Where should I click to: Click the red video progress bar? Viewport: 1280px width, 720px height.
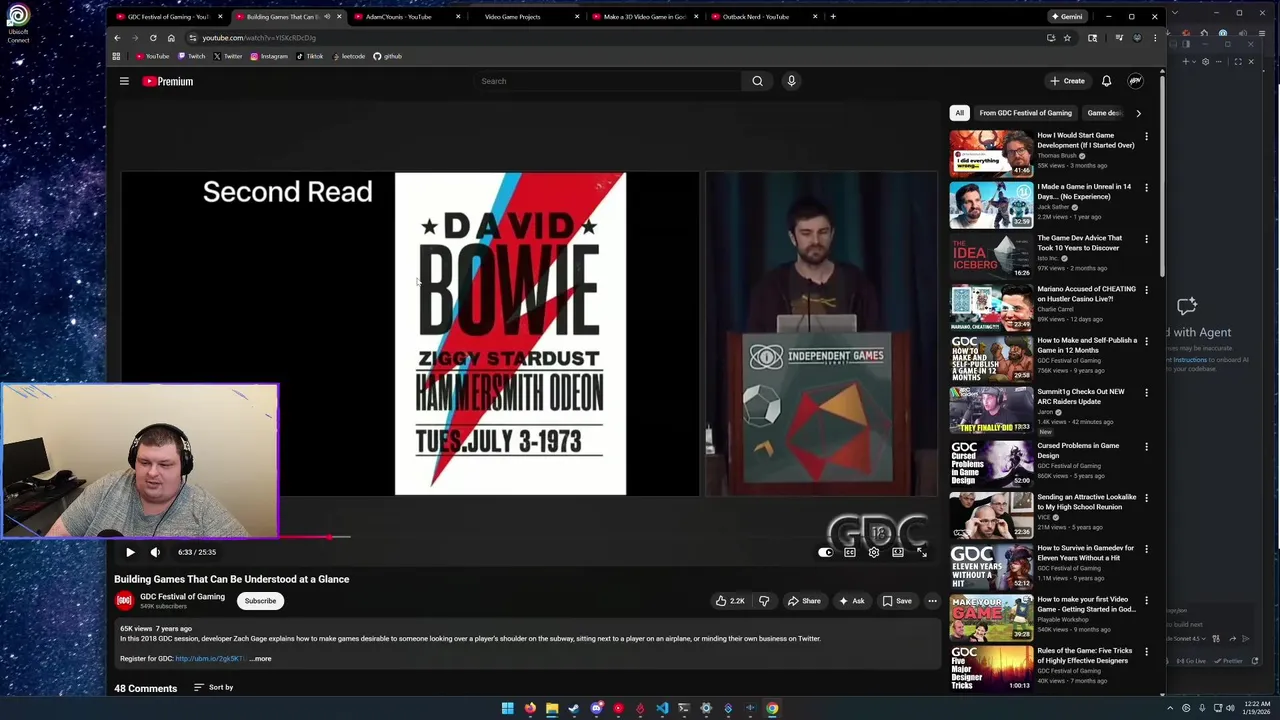(305, 537)
